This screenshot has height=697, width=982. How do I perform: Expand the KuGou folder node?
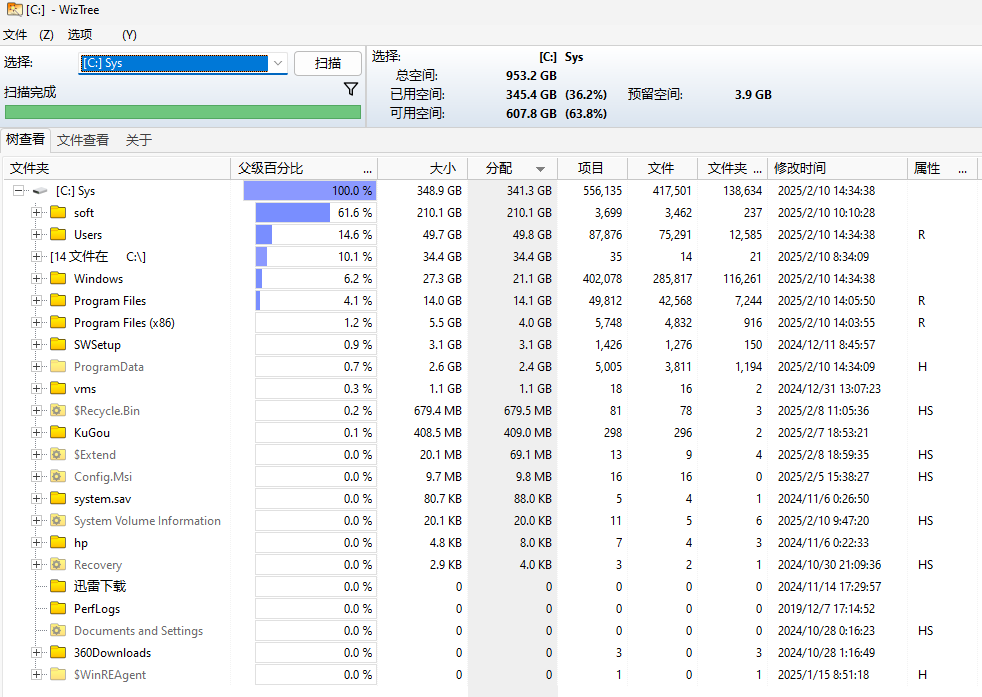[36, 432]
